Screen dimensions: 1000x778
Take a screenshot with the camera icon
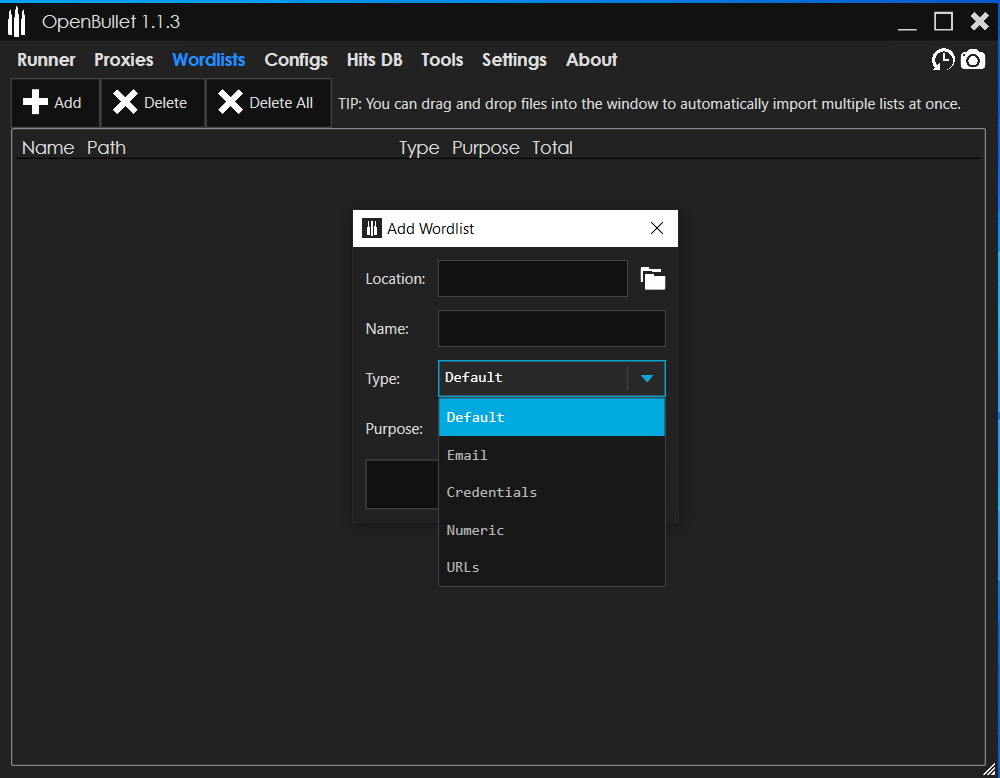coord(973,59)
